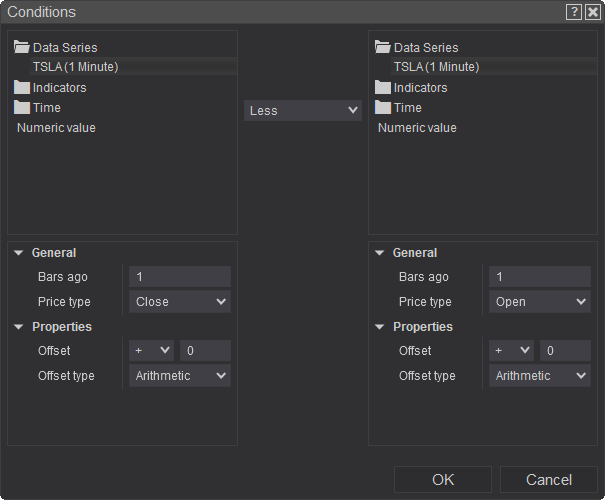605x500 pixels.
Task: Click the right Data Series open folder icon
Action: point(382,47)
